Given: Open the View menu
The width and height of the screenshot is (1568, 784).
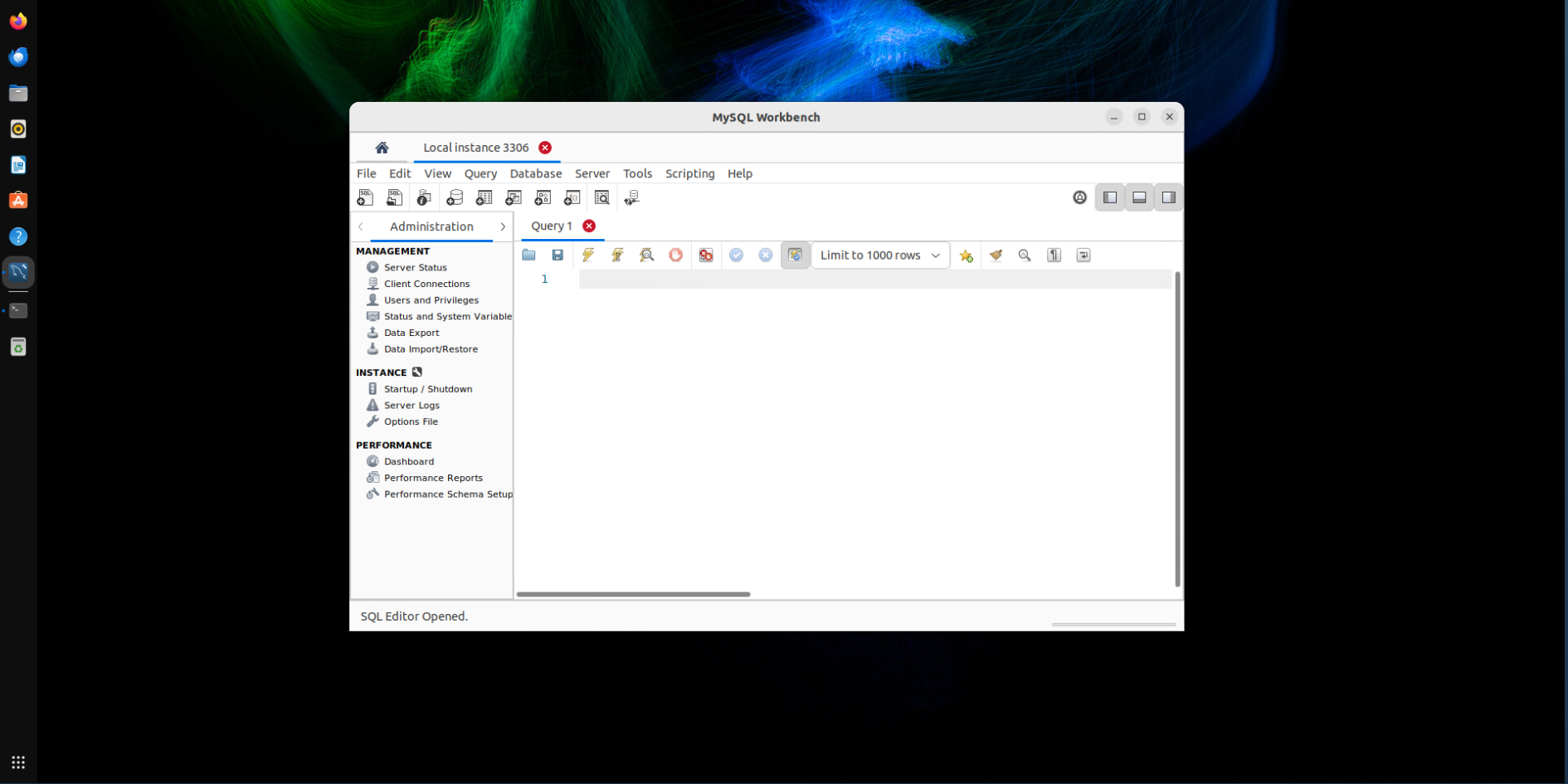Looking at the screenshot, I should (x=437, y=173).
